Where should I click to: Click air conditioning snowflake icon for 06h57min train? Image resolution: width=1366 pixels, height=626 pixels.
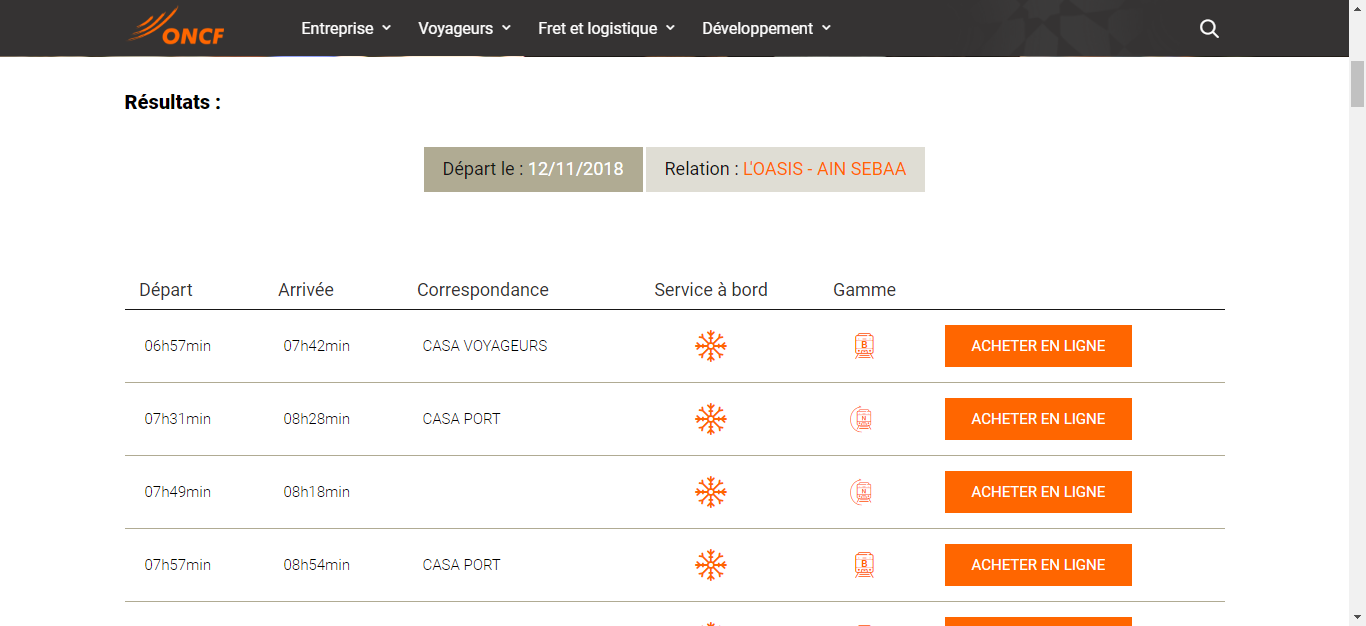(x=710, y=346)
